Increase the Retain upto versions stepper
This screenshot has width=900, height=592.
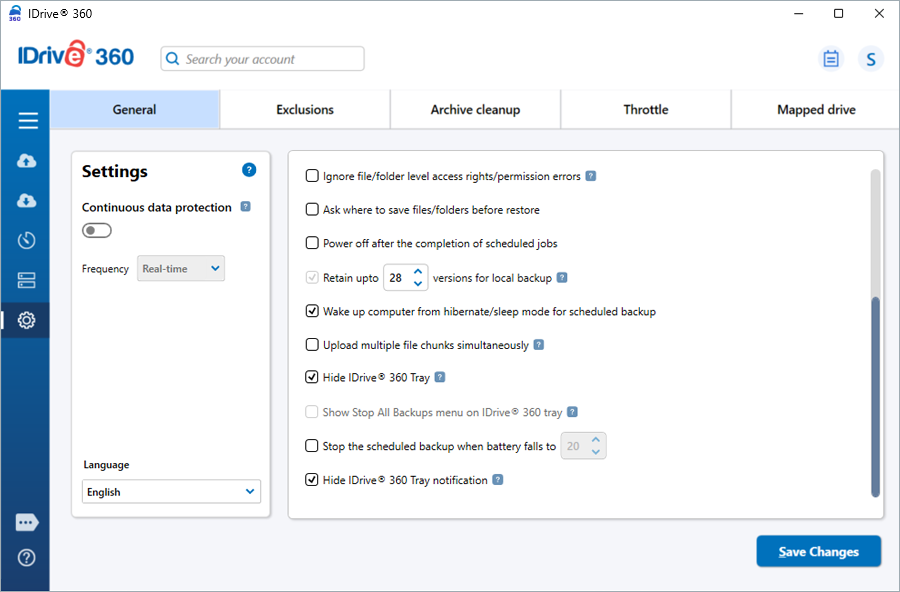click(418, 271)
